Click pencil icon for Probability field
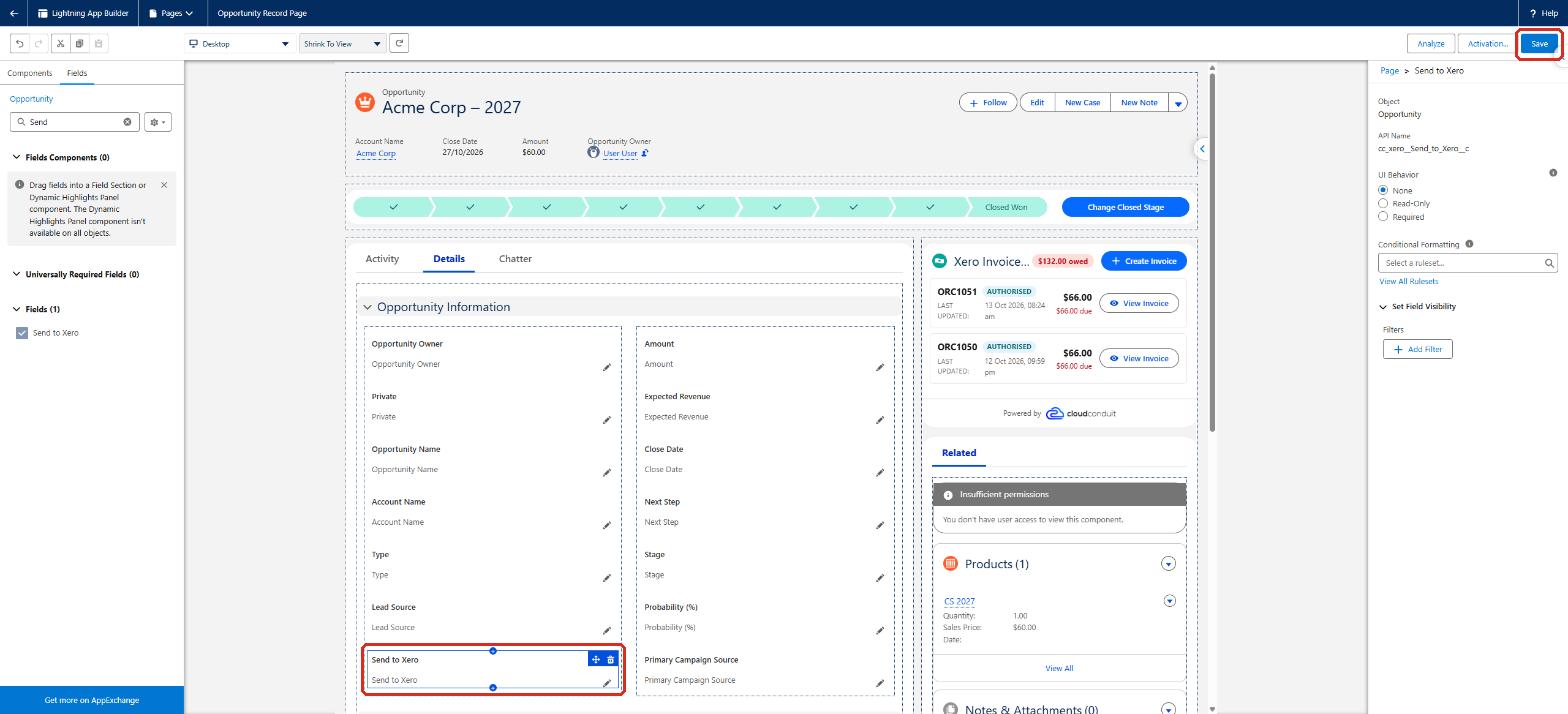This screenshot has height=714, width=1568. 880,630
